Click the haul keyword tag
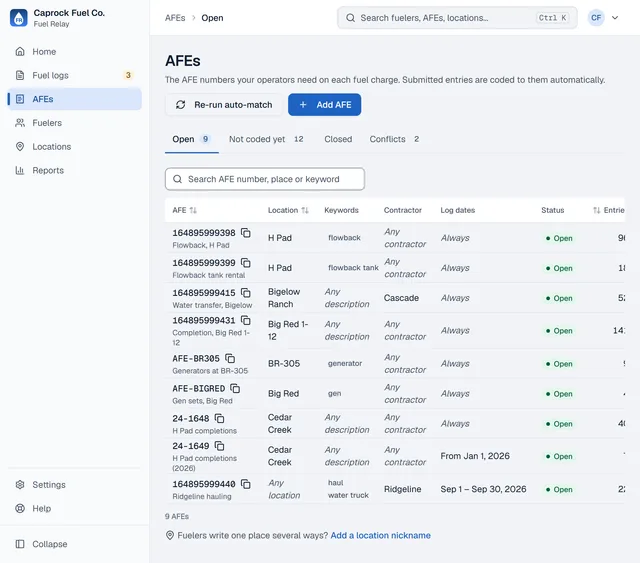640x563 pixels. point(336,483)
